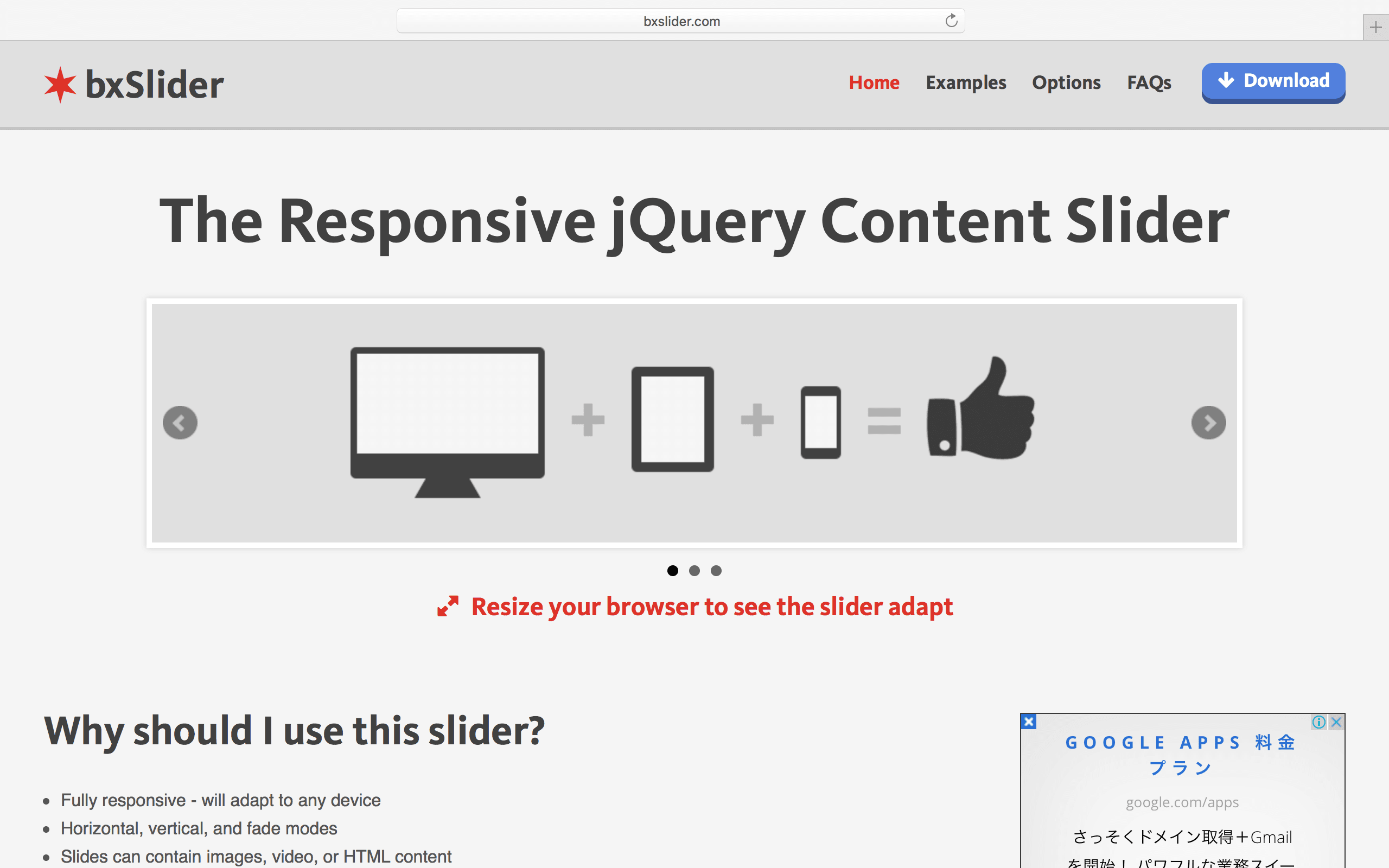The width and height of the screenshot is (1389, 868).
Task: Open the Examples navigation menu item
Action: (x=965, y=82)
